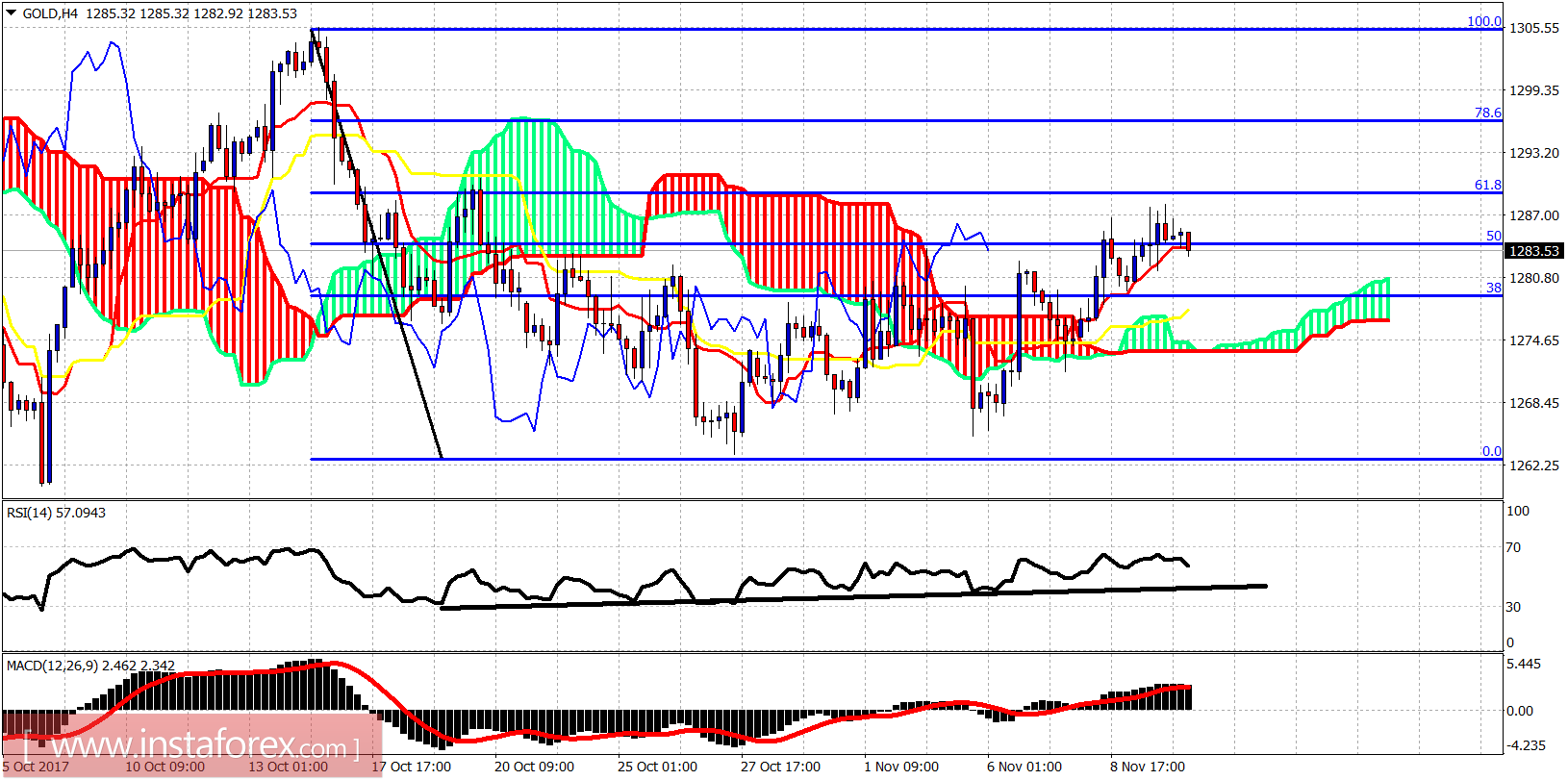
Task: Click the 20 Oct 09:00 time label
Action: [x=534, y=767]
